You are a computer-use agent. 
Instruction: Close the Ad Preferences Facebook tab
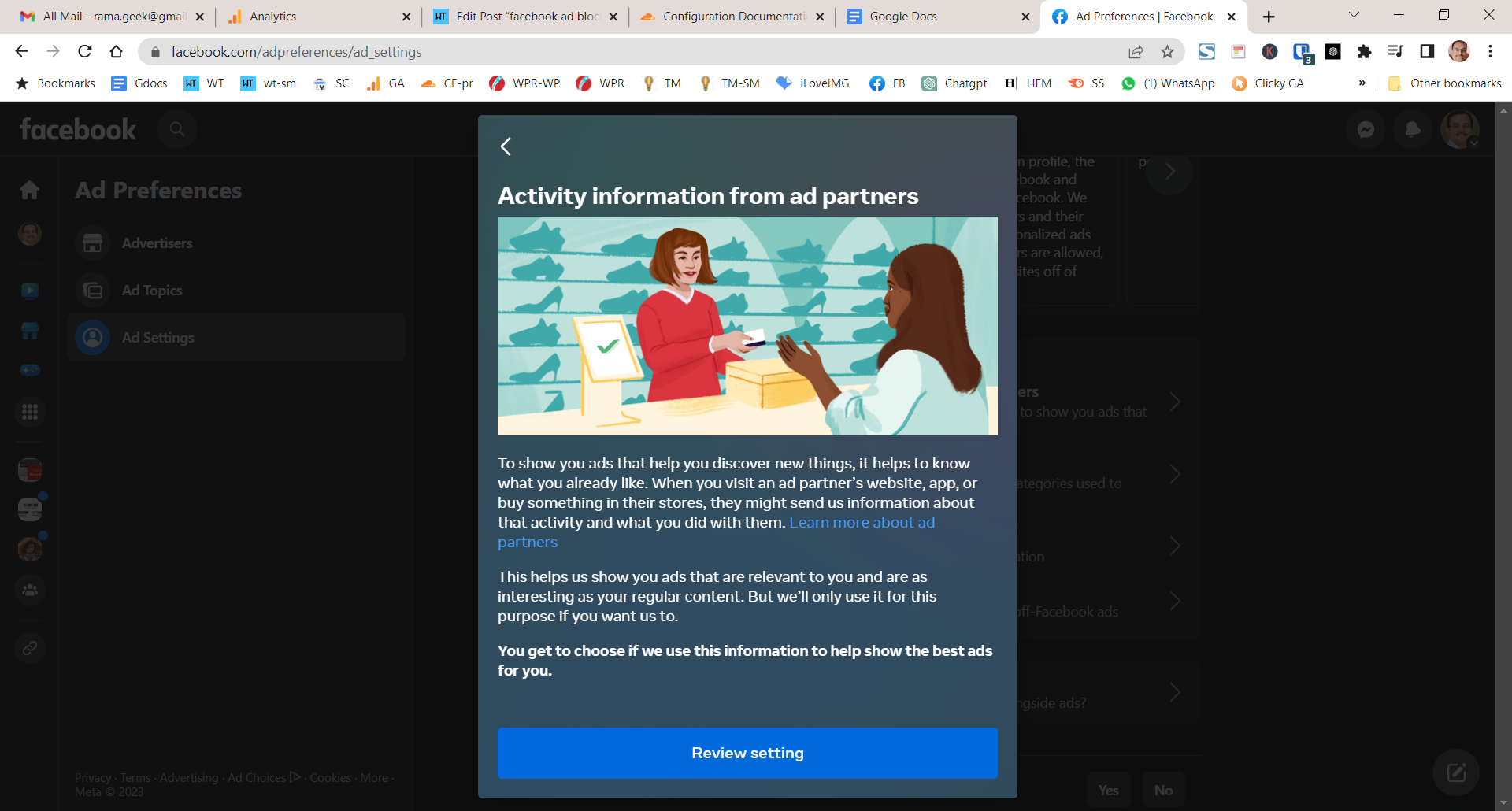coord(1232,17)
